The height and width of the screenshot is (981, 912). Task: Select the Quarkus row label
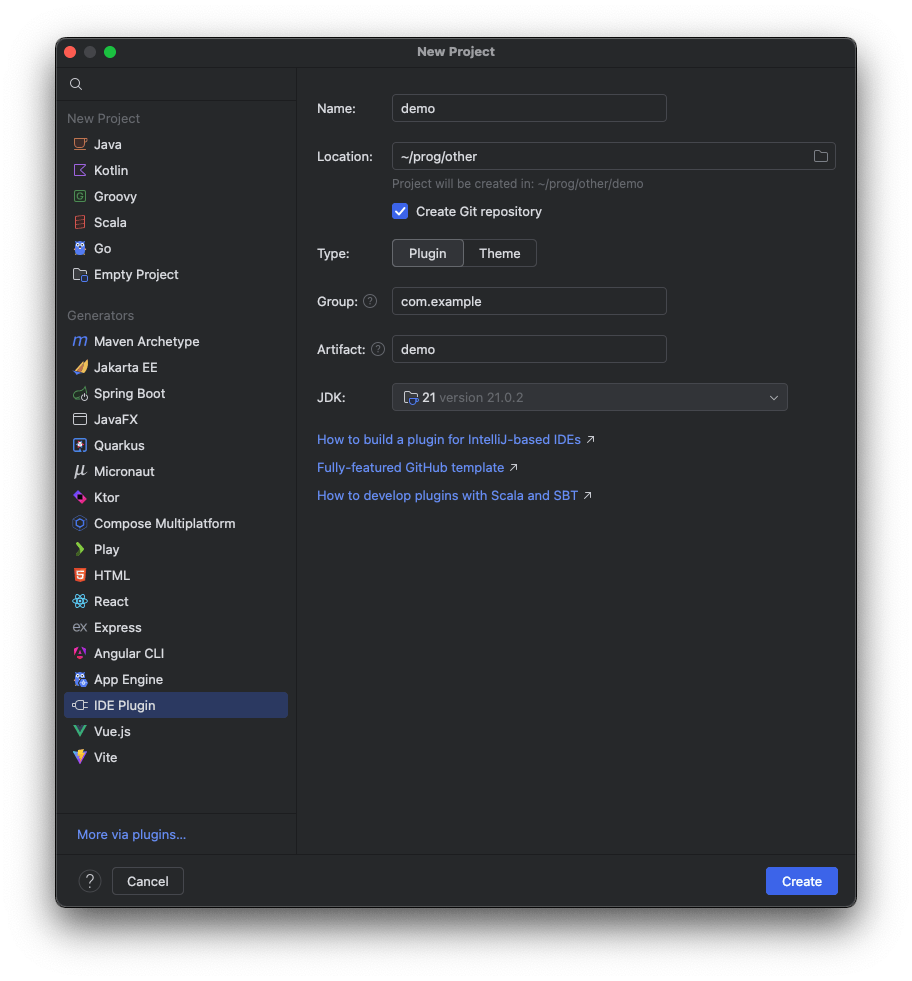tap(119, 445)
